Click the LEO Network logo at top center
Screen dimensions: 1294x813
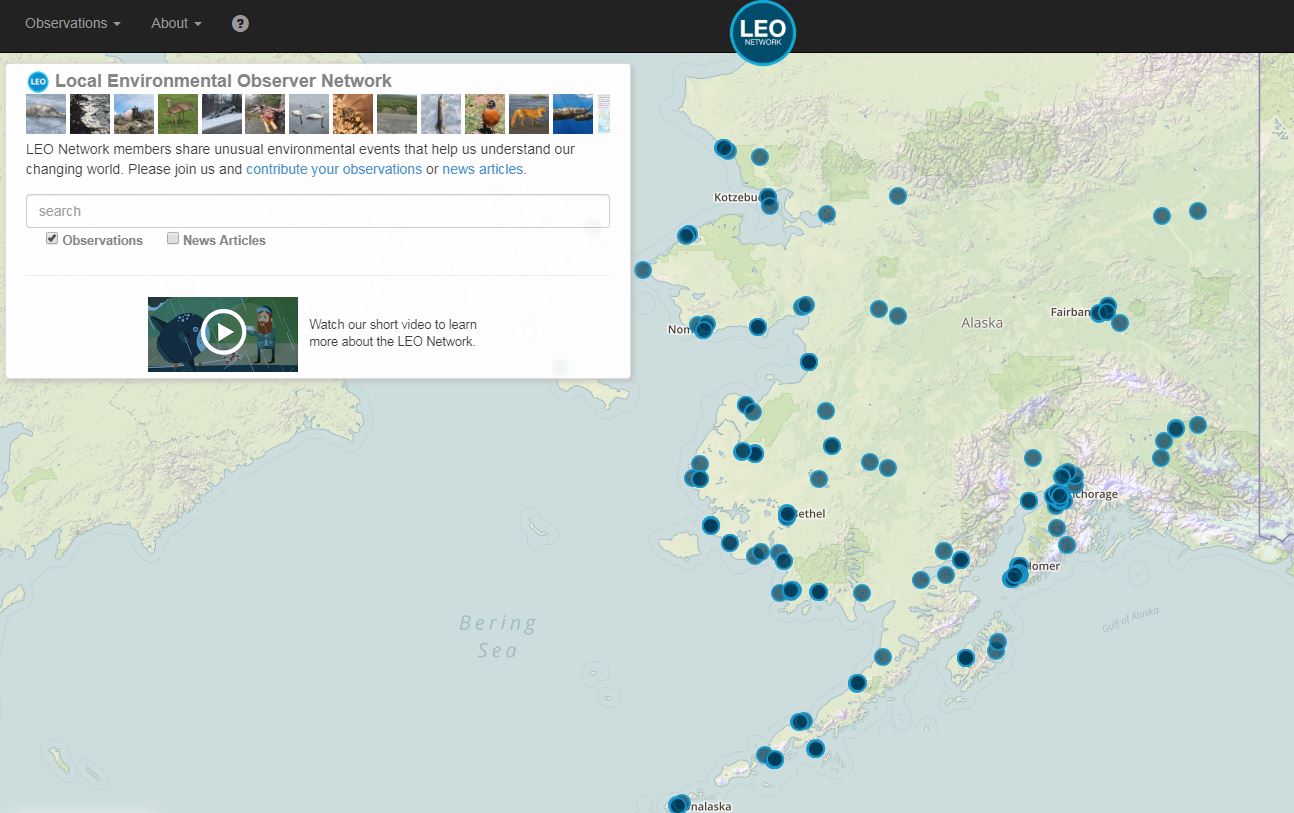[762, 33]
